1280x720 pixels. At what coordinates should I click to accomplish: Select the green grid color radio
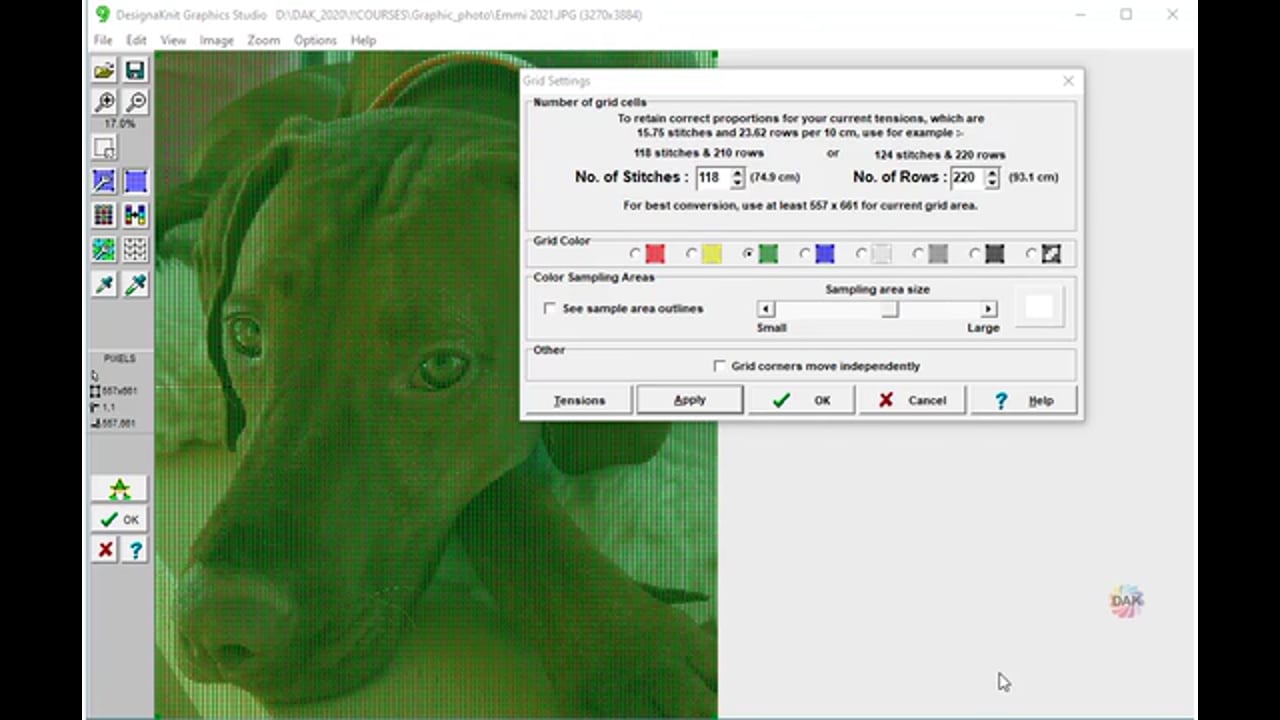click(749, 254)
